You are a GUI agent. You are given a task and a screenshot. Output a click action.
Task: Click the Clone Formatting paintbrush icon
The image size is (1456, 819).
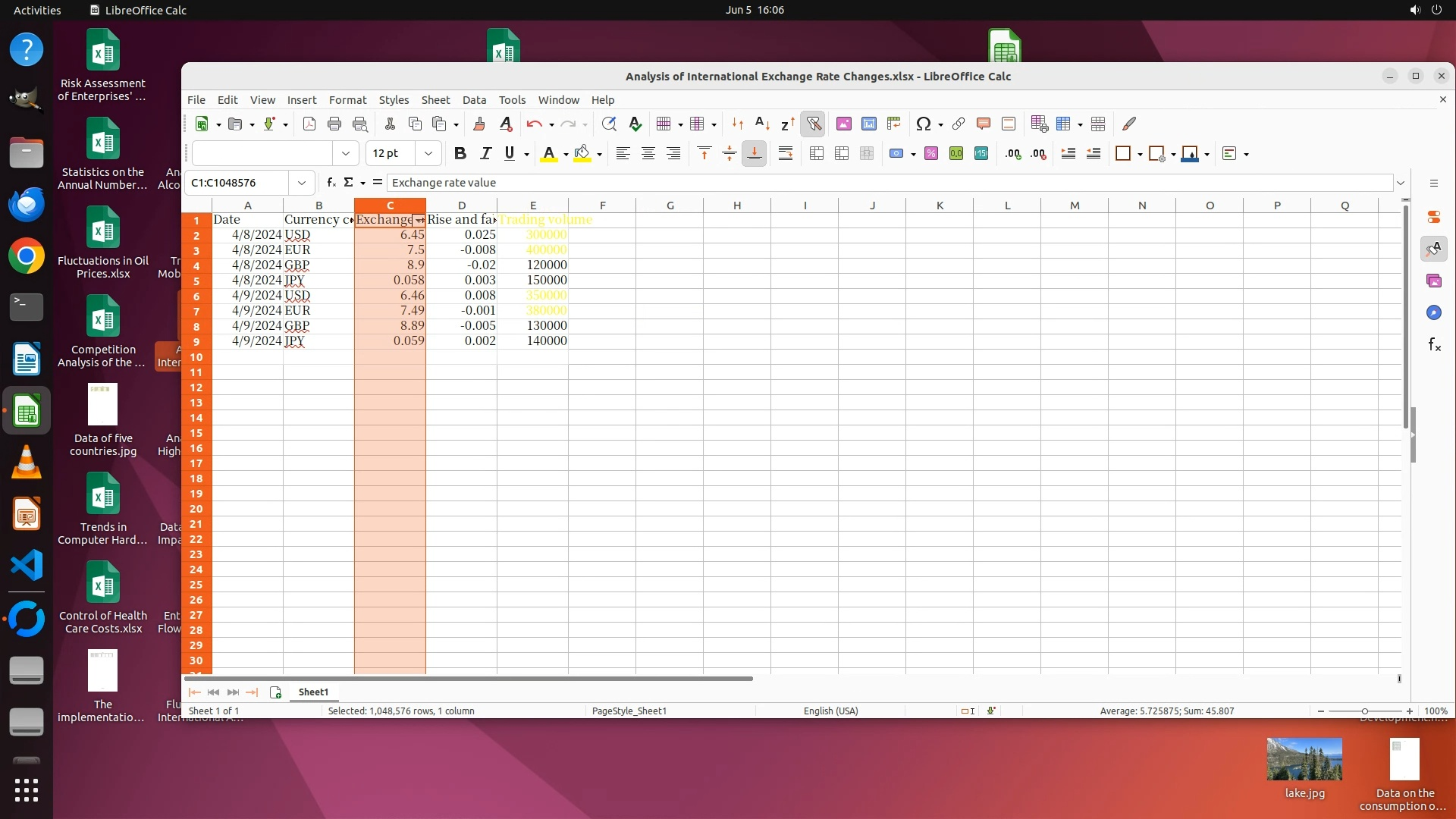pyautogui.click(x=479, y=124)
